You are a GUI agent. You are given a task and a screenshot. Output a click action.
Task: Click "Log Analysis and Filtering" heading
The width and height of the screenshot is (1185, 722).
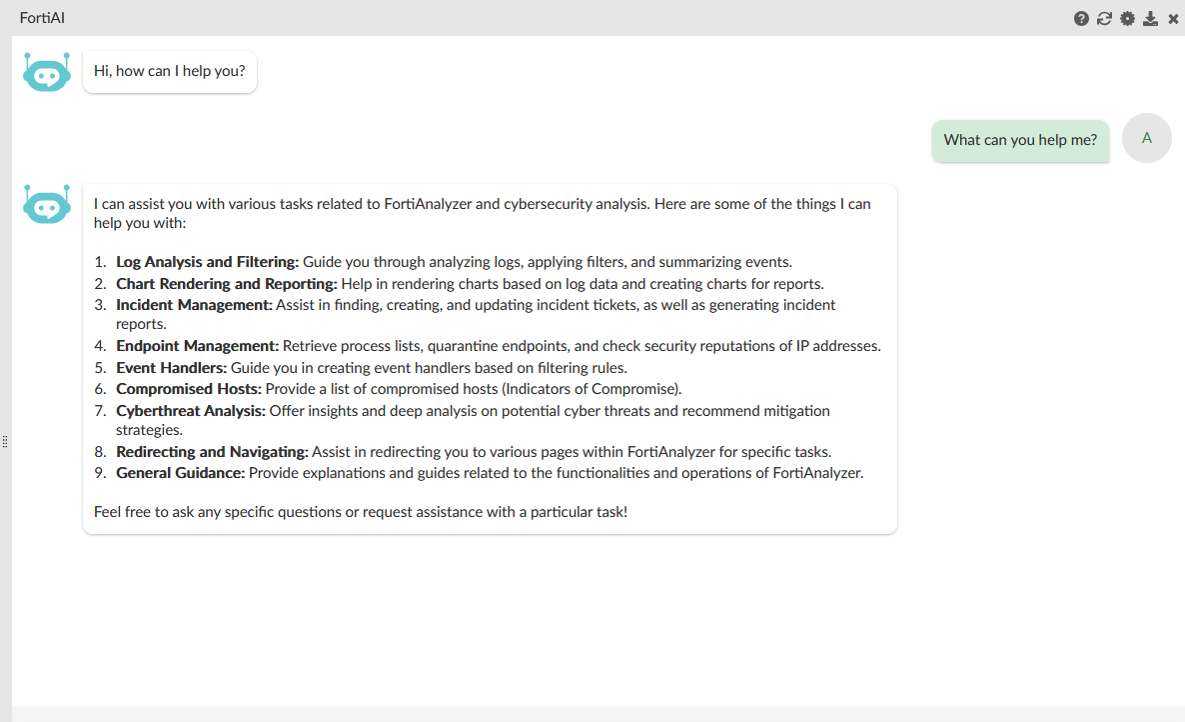[x=207, y=262]
